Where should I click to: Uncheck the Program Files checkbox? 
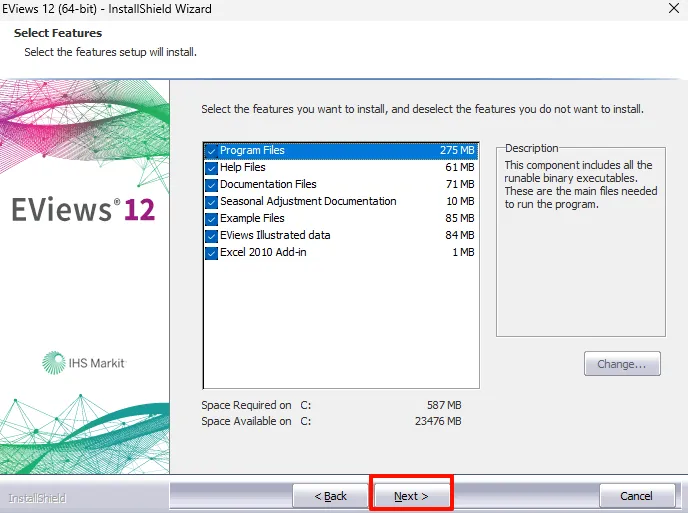(211, 151)
